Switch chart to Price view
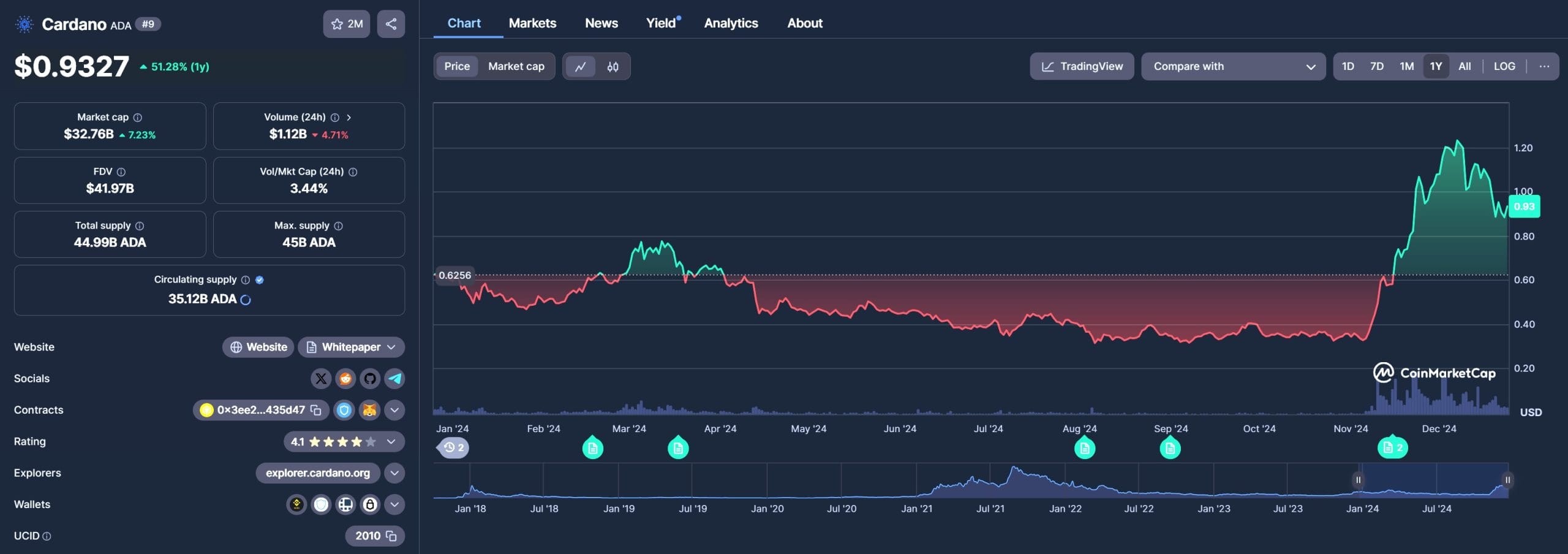Screen dimensions: 1568x554 (457, 66)
